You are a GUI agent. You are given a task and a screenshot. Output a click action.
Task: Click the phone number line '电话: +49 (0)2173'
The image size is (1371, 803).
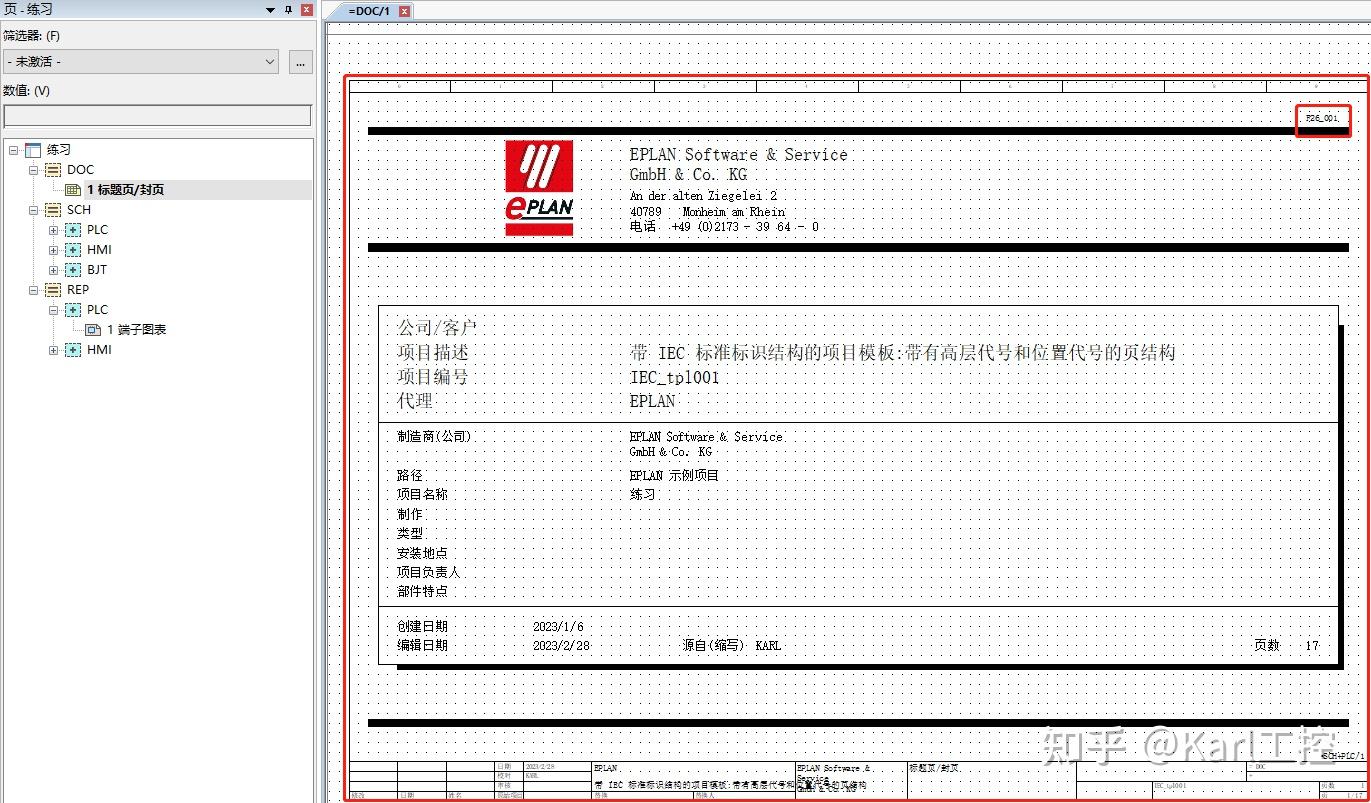click(724, 227)
